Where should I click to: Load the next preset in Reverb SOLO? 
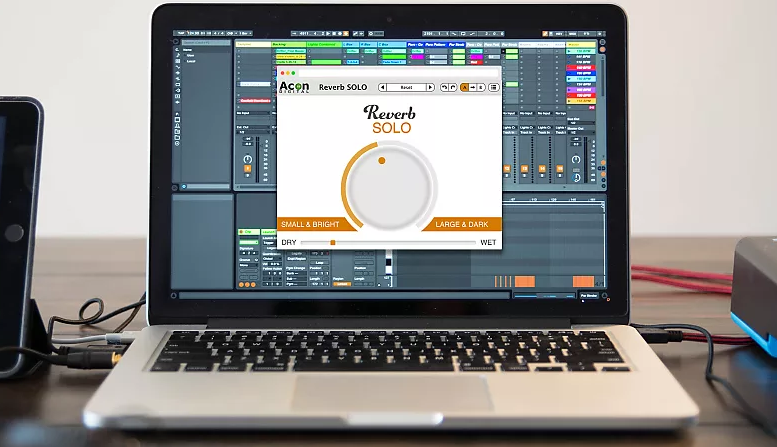[430, 87]
